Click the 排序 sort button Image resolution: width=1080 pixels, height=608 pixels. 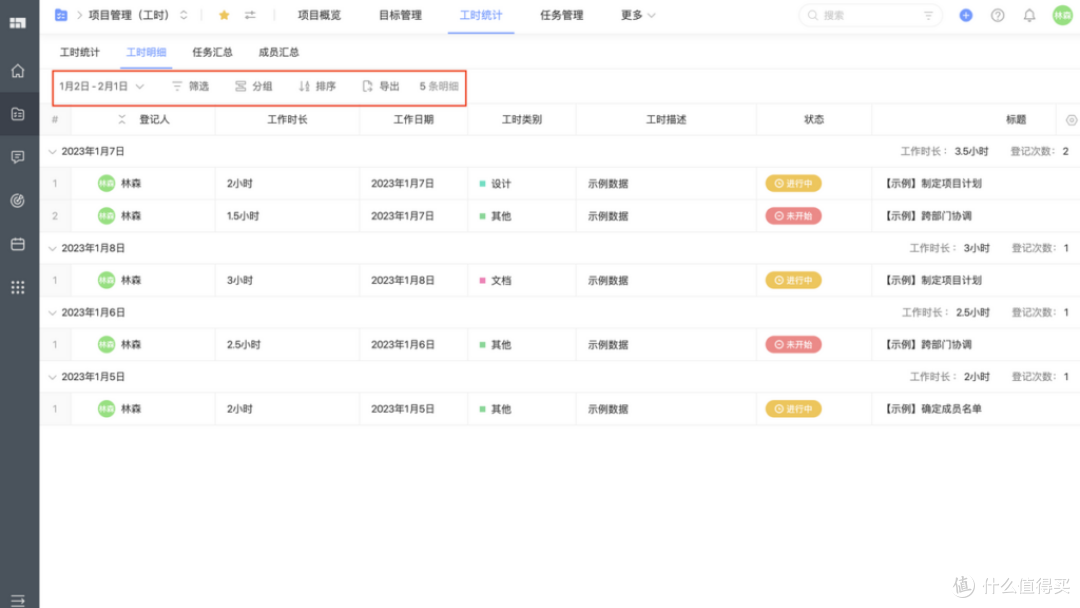click(318, 86)
